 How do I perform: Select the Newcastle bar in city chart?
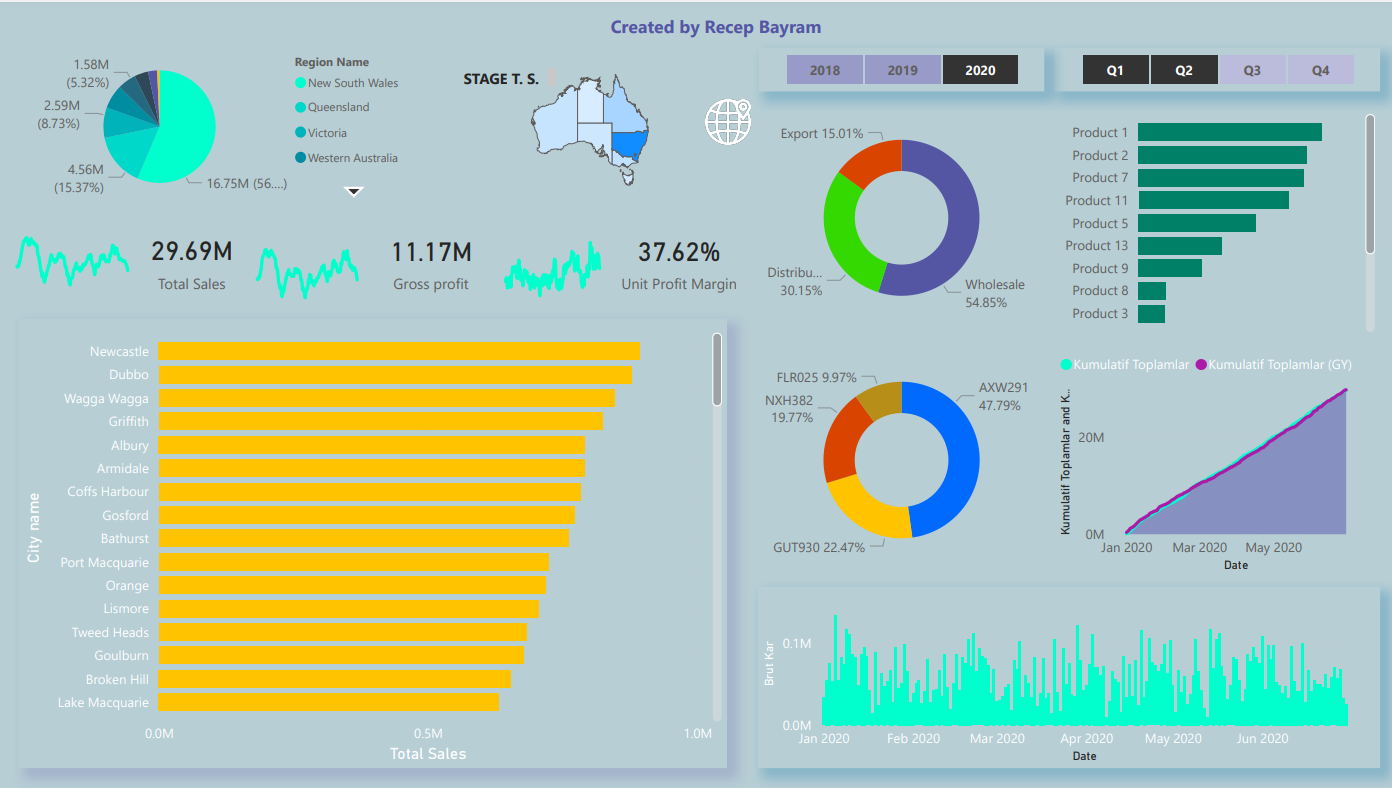[x=398, y=351]
